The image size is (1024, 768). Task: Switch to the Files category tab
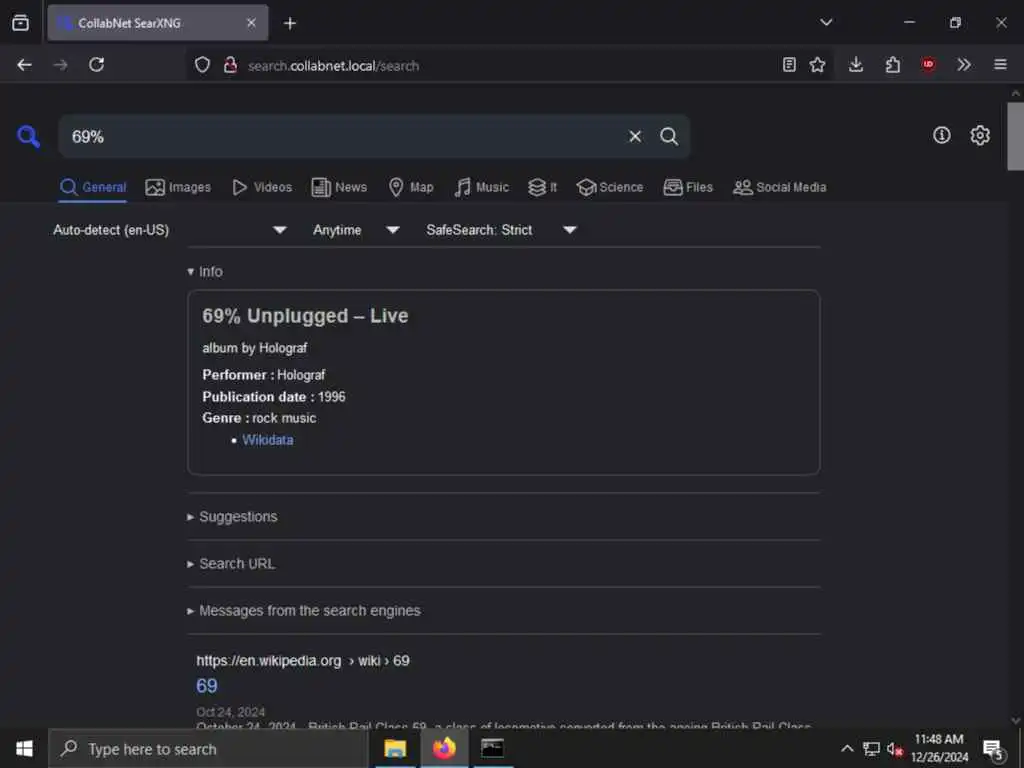[x=688, y=187]
